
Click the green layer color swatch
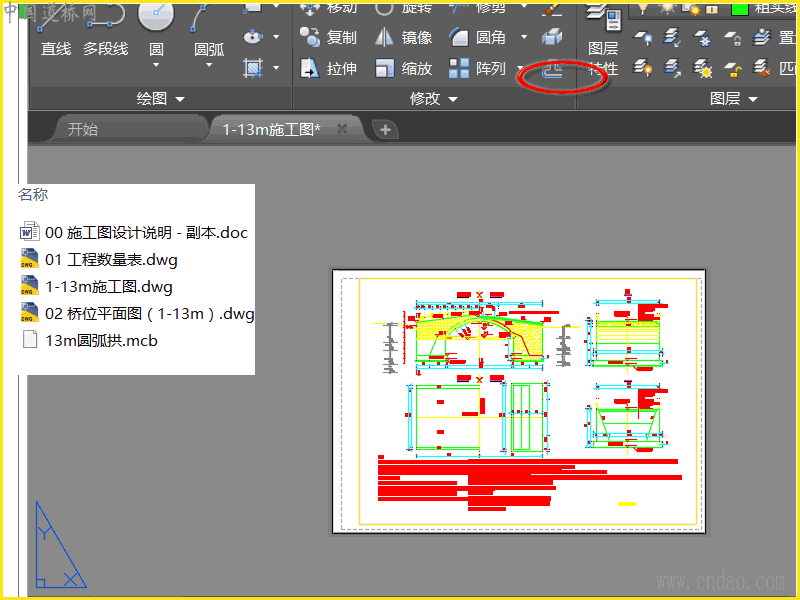740,9
